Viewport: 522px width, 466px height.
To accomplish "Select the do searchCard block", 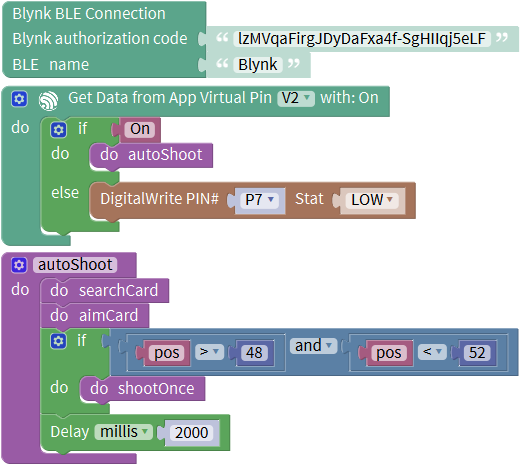I will [105, 291].
